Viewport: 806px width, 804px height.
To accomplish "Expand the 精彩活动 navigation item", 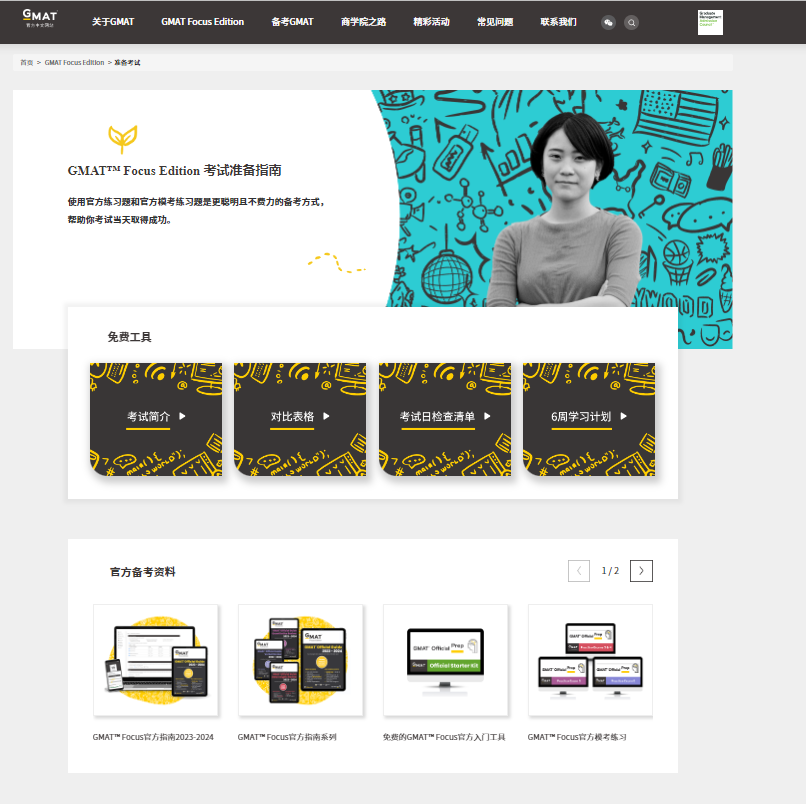I will click(431, 22).
